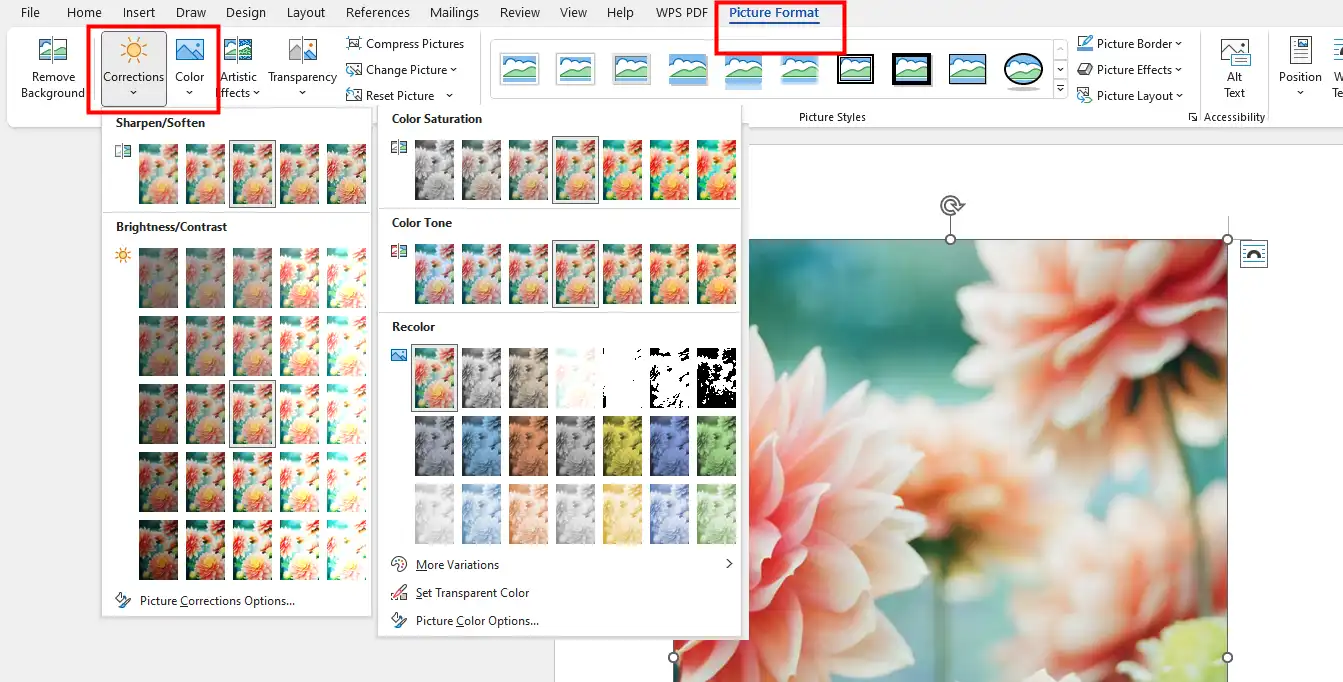1343x682 pixels.
Task: Select the black oval picture style
Action: click(1023, 69)
